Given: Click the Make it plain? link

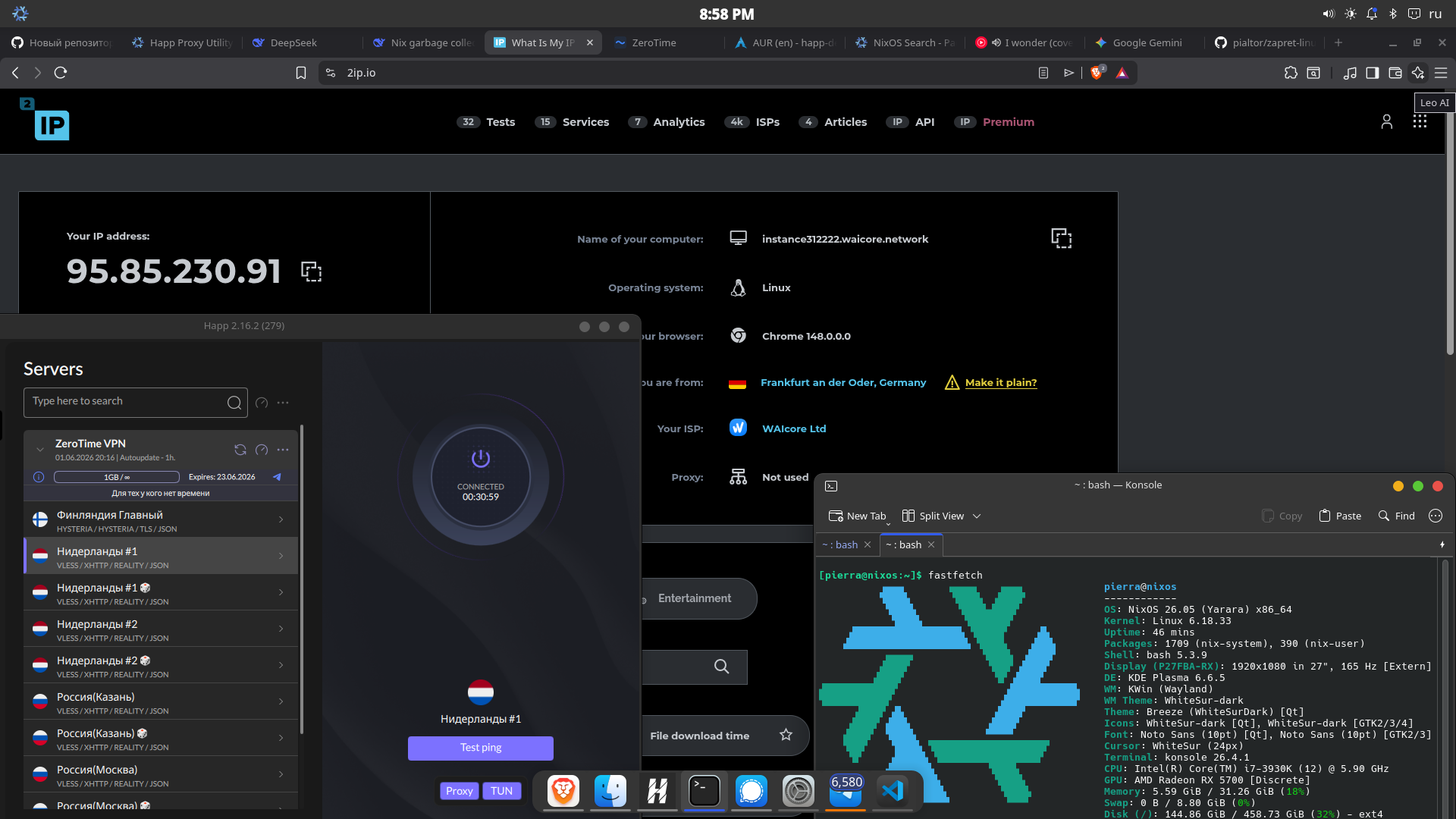Looking at the screenshot, I should click(x=1001, y=383).
